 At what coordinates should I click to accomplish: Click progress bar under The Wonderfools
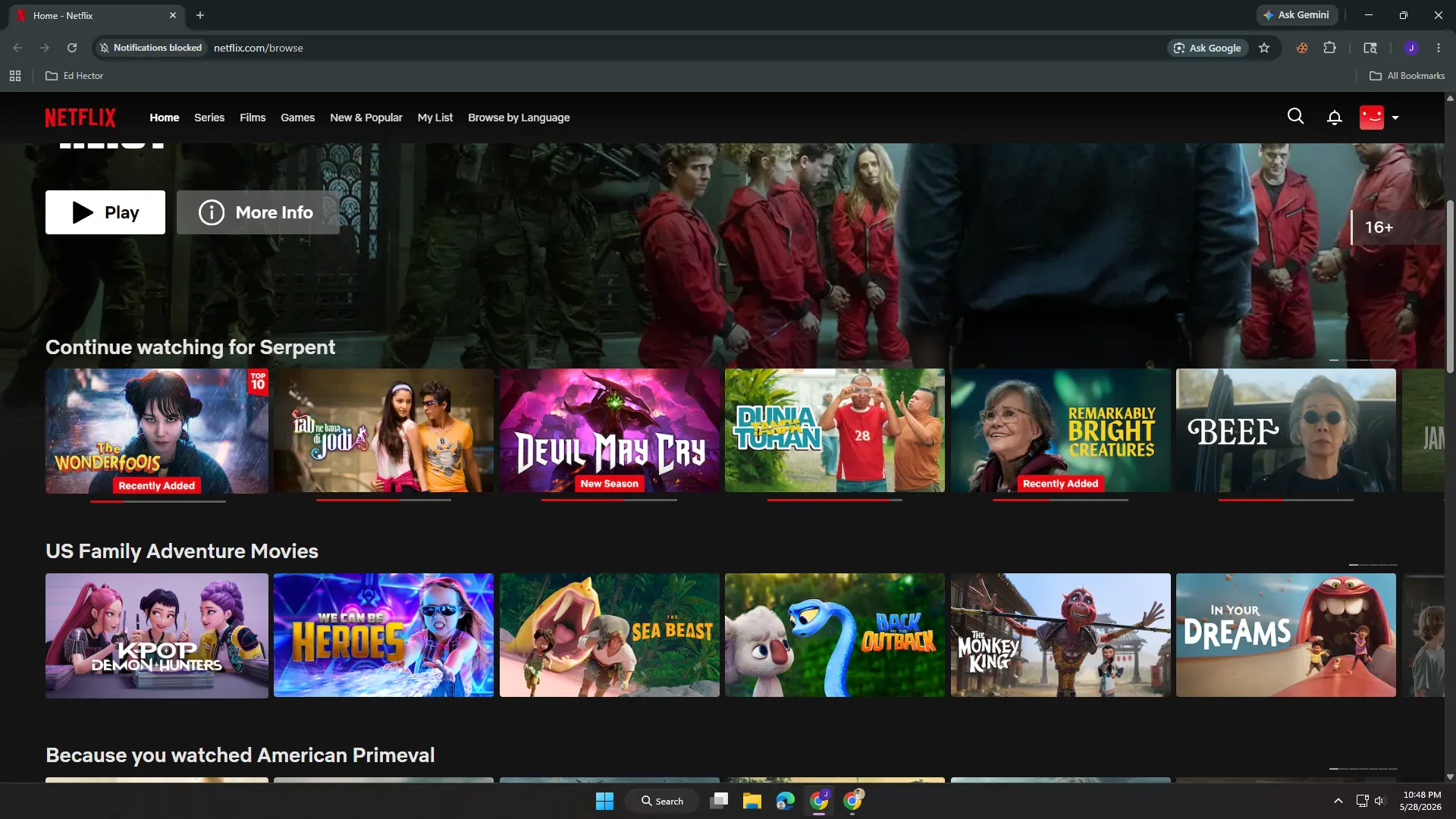click(158, 501)
